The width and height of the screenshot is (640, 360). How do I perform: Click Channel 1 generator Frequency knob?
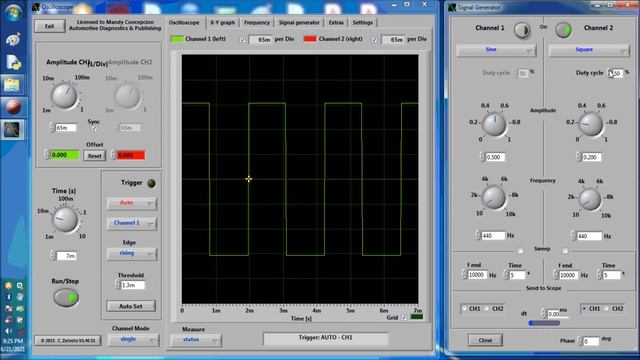494,197
